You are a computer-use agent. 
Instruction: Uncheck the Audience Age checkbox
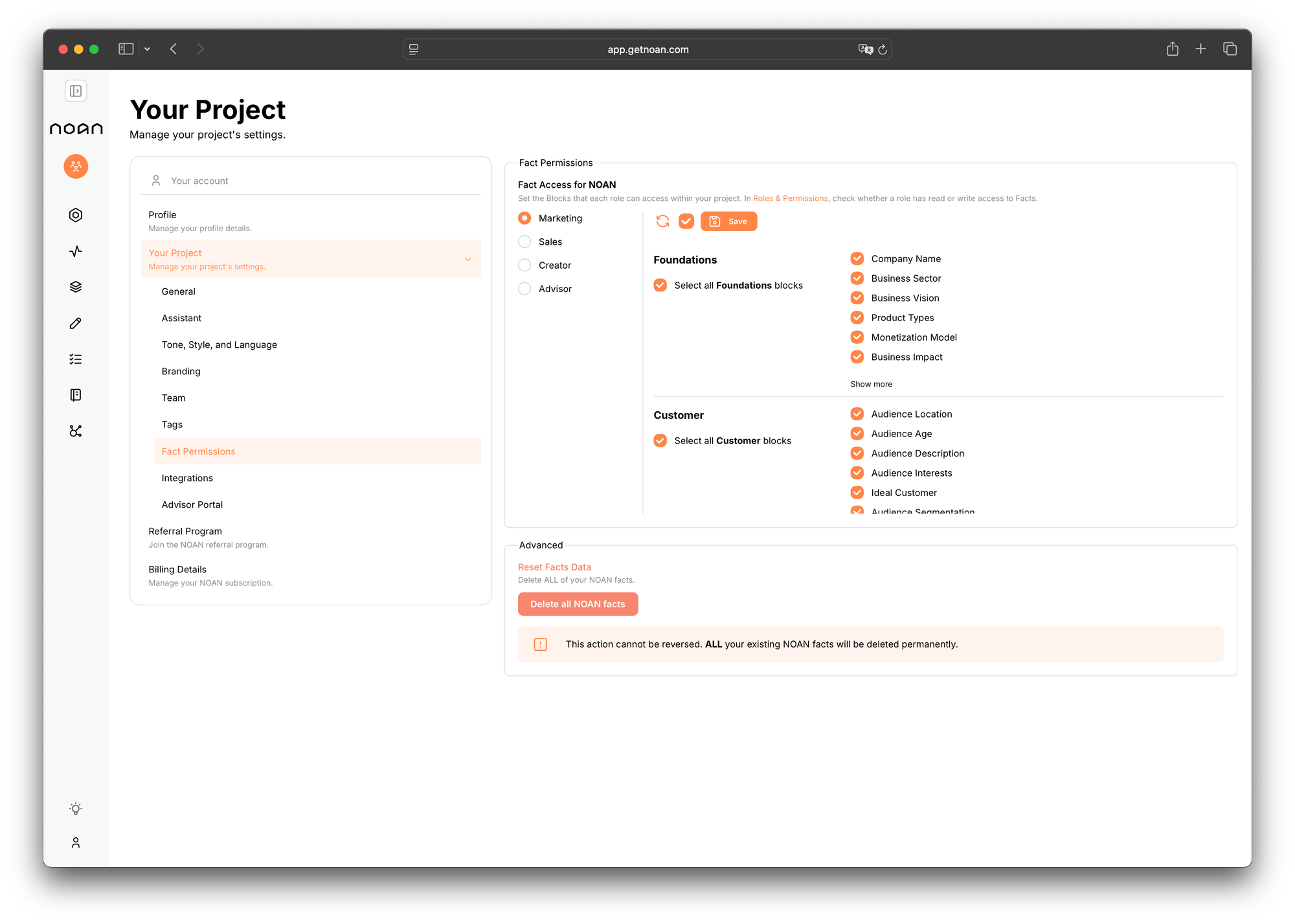[x=857, y=433]
